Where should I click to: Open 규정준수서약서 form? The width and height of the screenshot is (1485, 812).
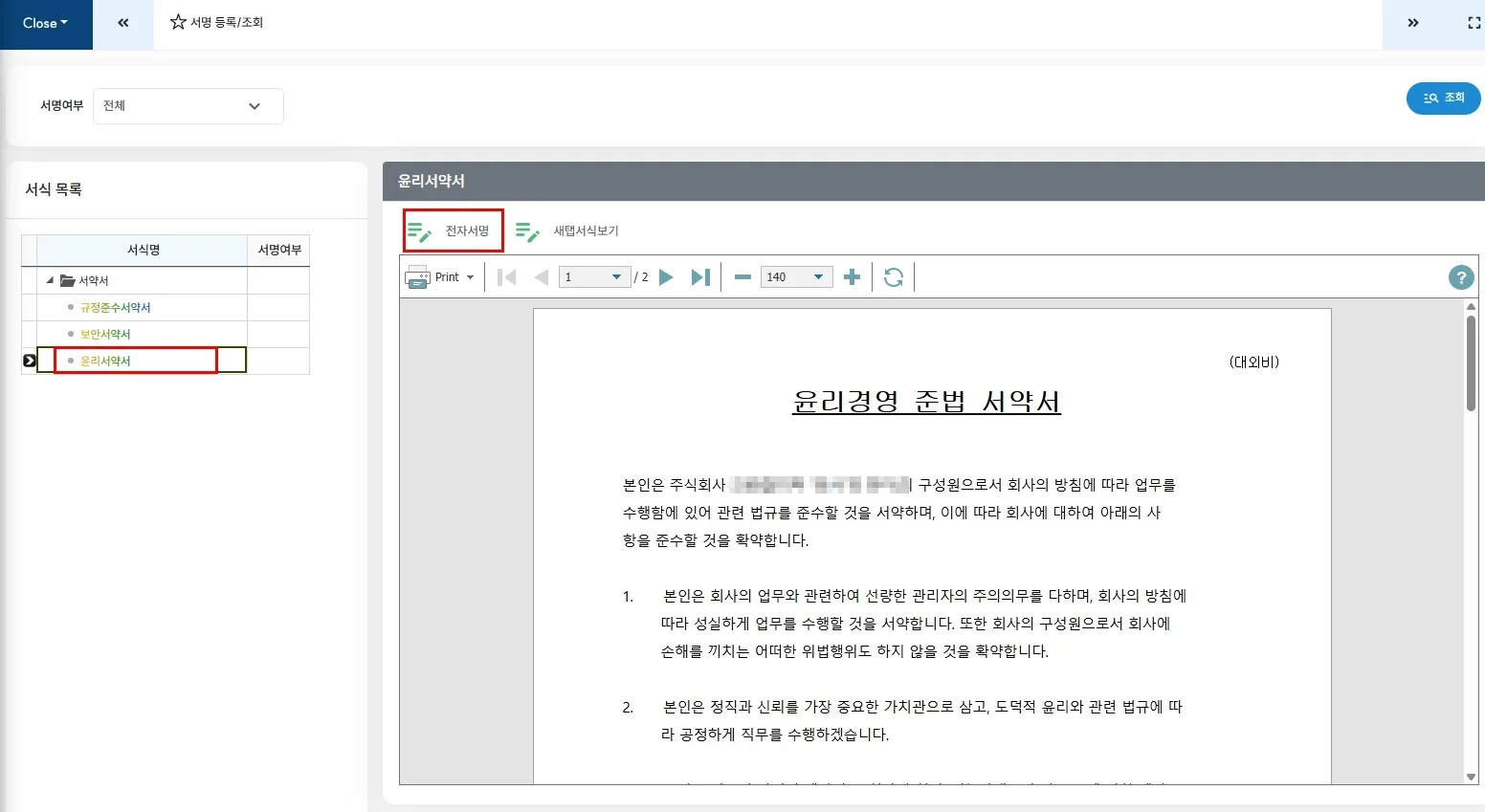click(x=115, y=307)
